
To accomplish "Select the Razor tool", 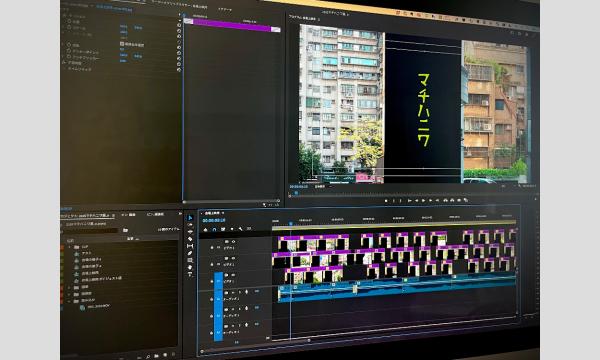I will (190, 239).
